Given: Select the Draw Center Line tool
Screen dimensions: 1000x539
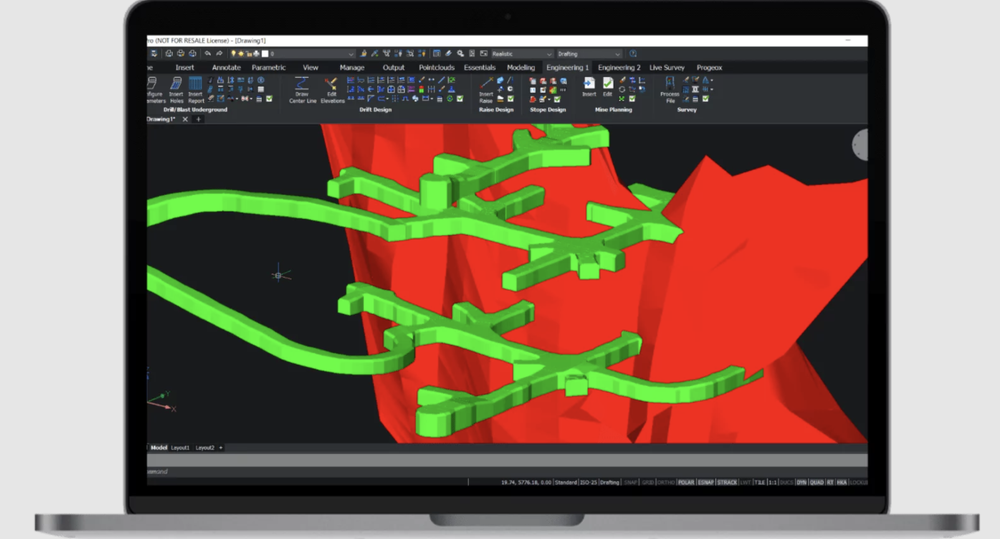Looking at the screenshot, I should 302,90.
